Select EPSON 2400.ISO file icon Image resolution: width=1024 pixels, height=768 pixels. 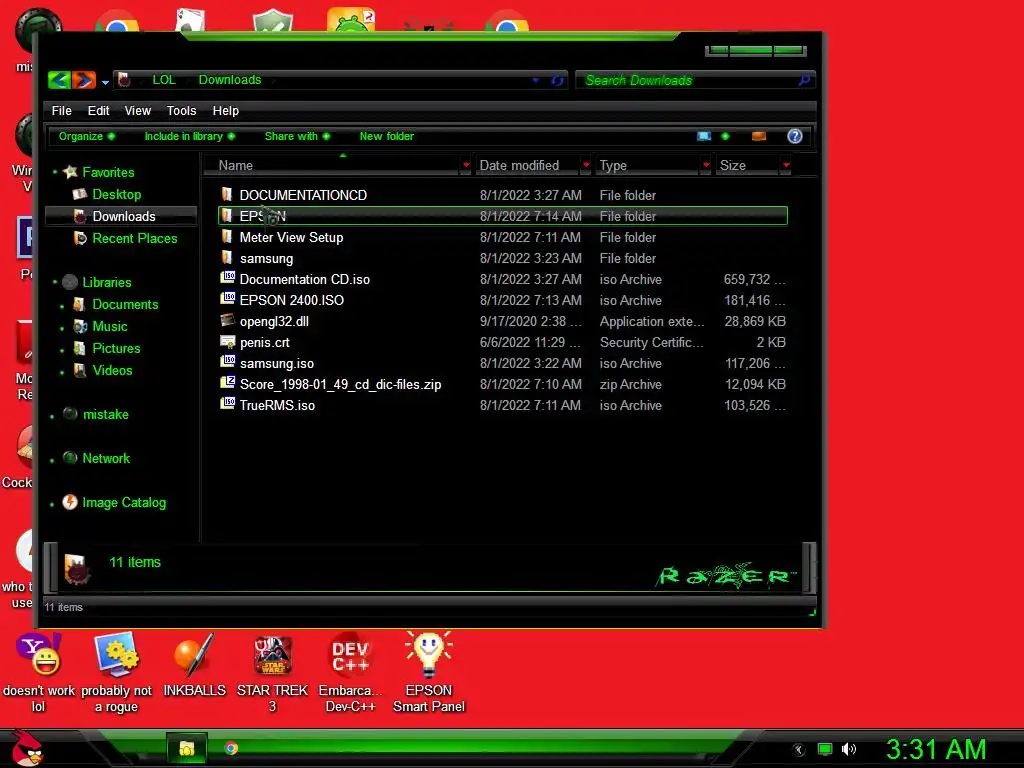pos(227,298)
